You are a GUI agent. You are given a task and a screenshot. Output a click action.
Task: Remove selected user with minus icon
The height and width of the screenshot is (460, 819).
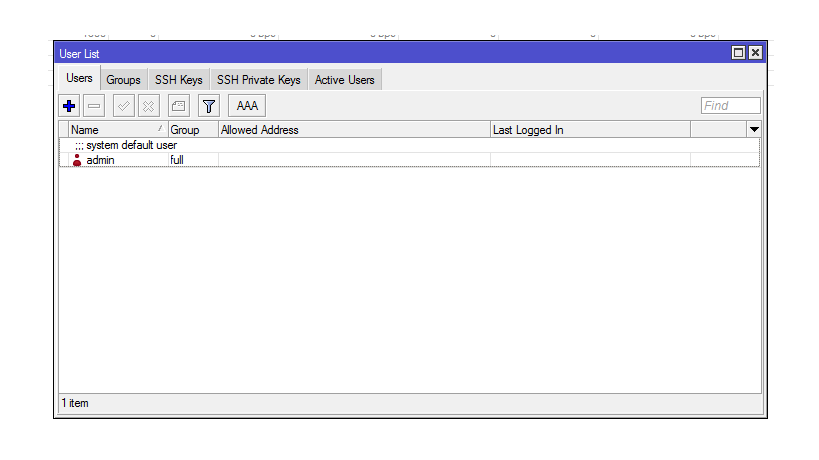[94, 106]
